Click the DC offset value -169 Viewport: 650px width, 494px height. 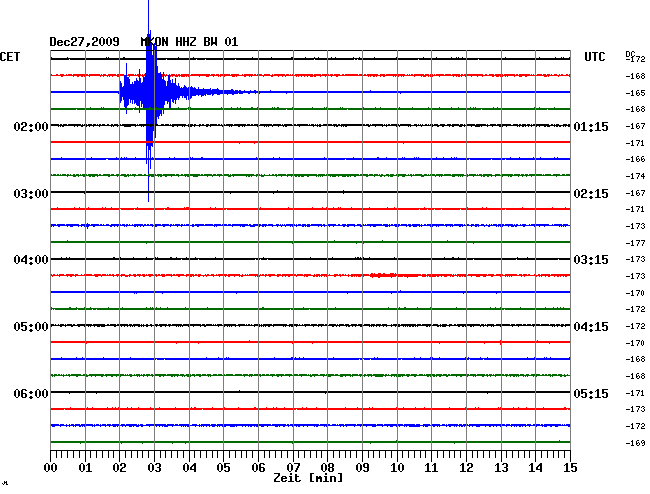pos(635,443)
